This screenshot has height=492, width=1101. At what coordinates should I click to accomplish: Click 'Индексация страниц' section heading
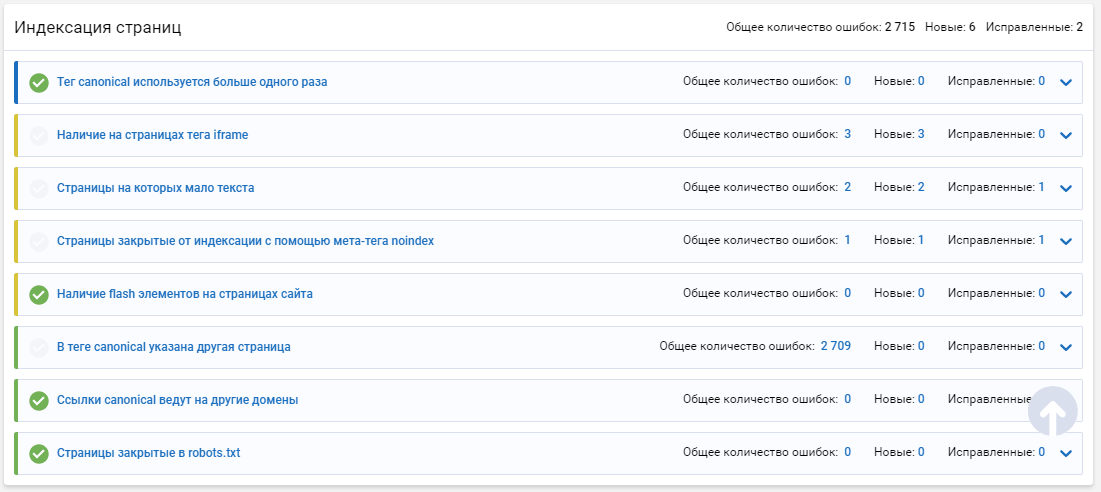pyautogui.click(x=98, y=28)
